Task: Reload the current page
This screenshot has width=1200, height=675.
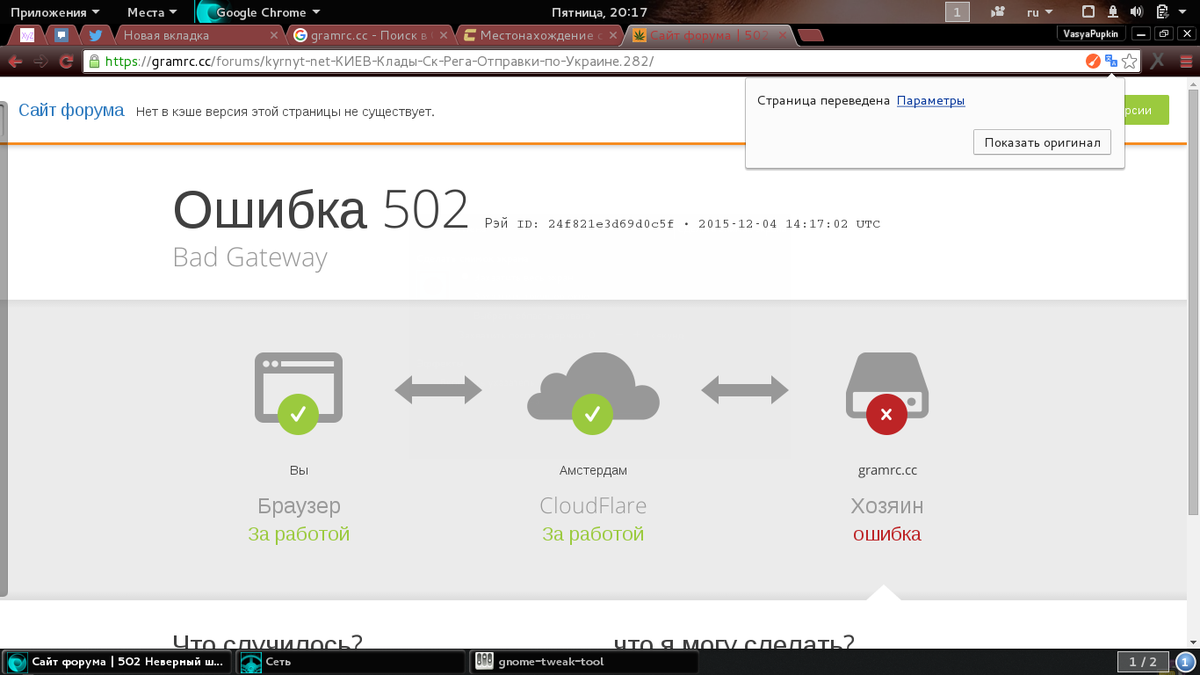Action: pyautogui.click(x=66, y=61)
